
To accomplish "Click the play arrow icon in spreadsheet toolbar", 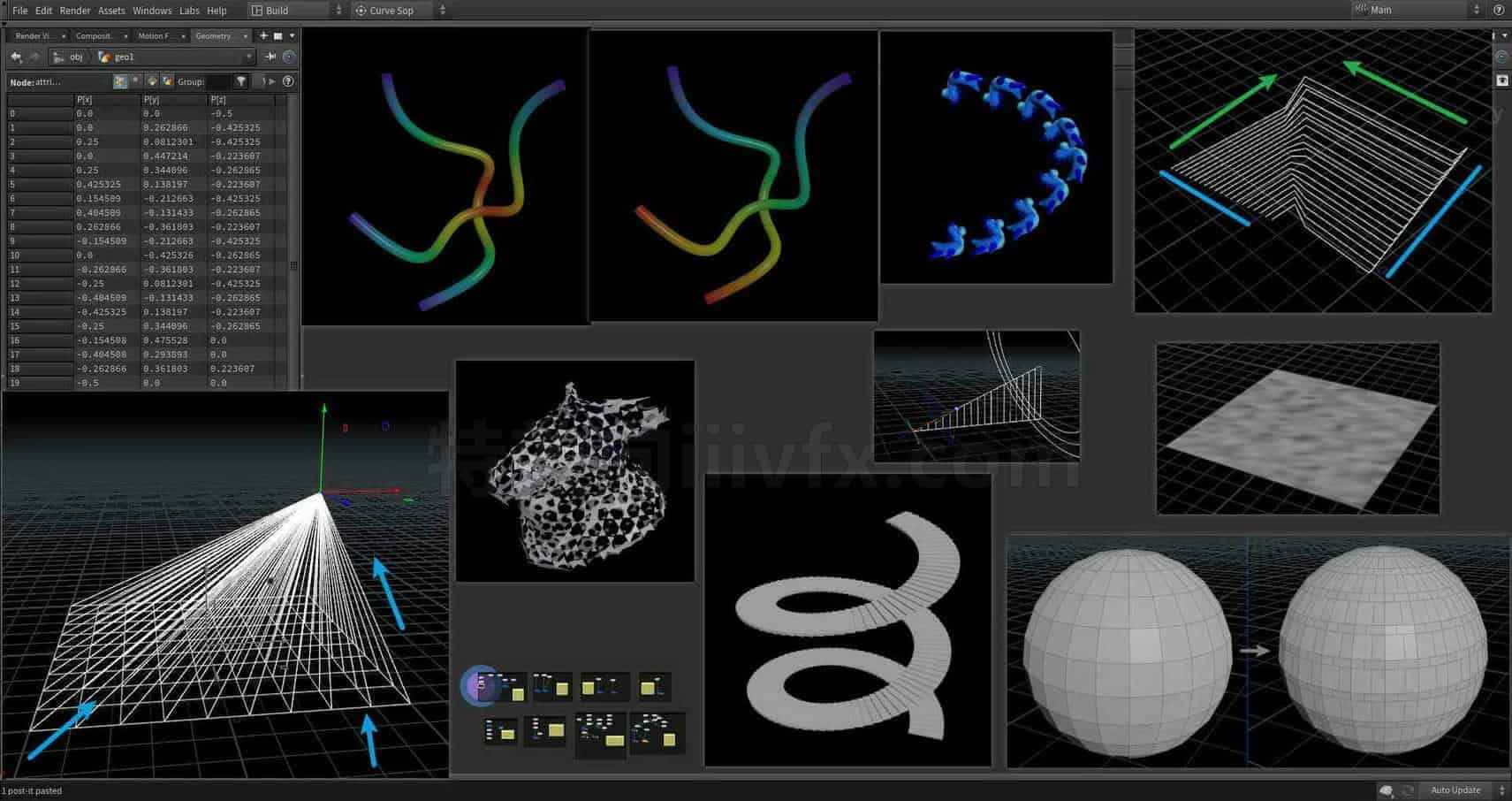I will 272,81.
